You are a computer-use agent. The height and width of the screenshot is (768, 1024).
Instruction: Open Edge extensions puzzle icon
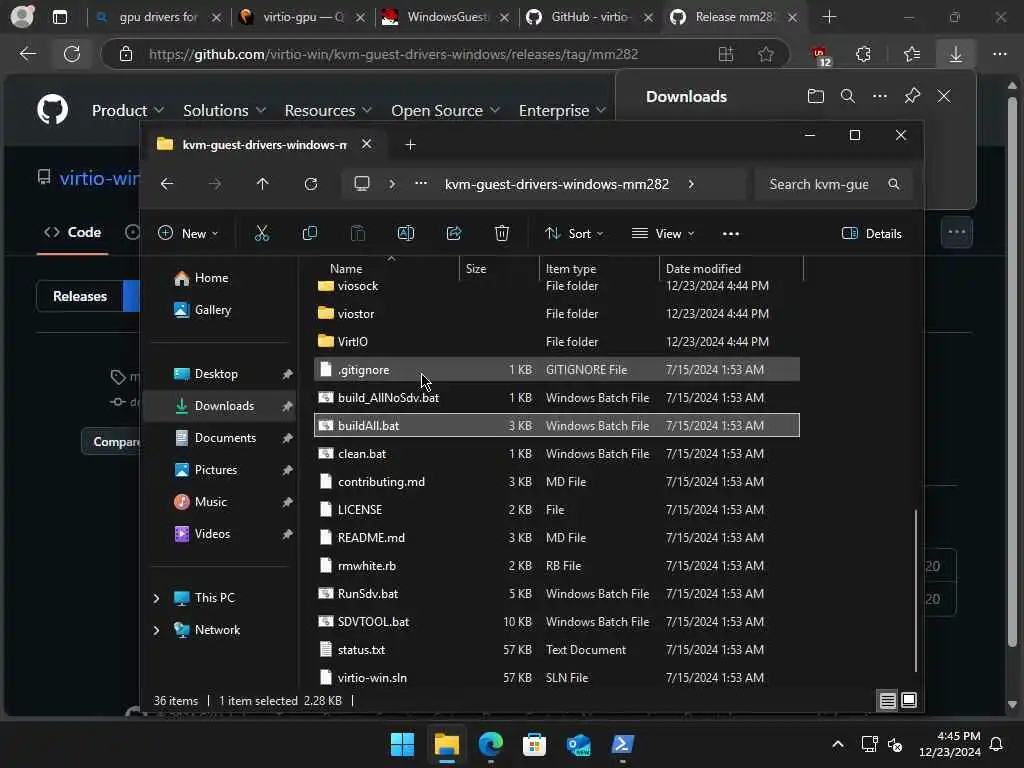[x=863, y=54]
